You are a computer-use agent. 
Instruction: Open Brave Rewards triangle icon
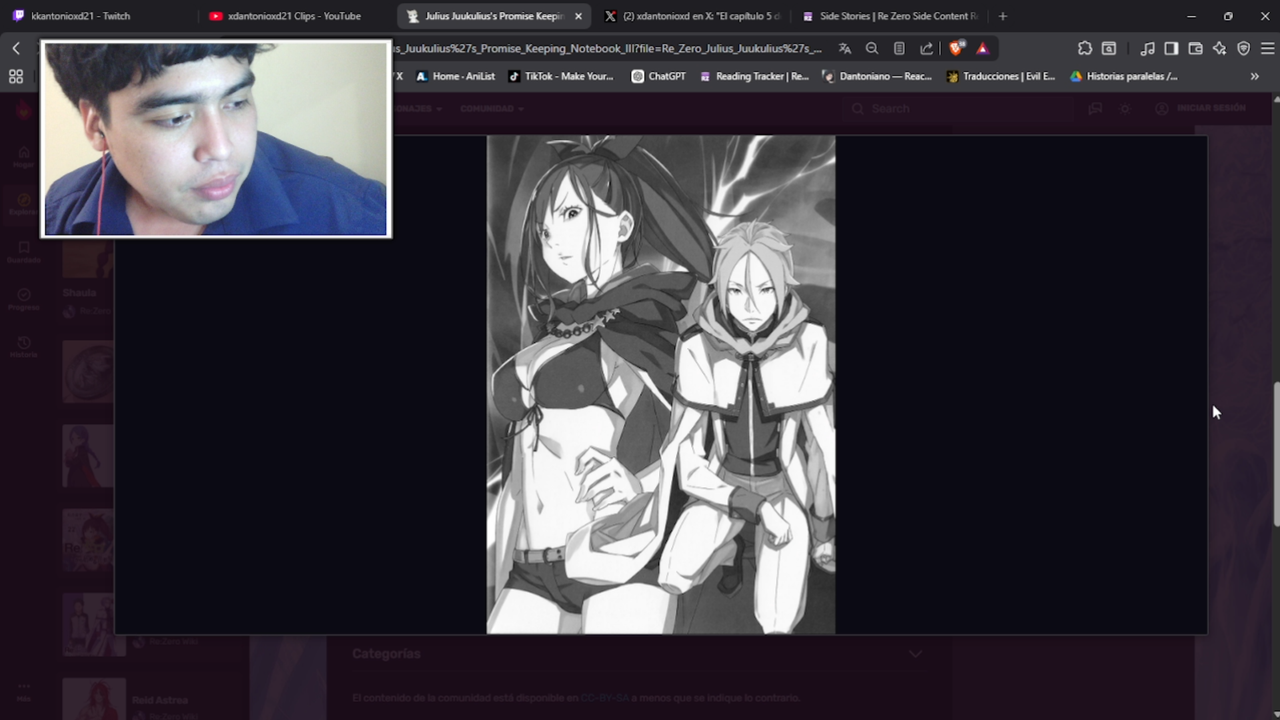point(982,48)
